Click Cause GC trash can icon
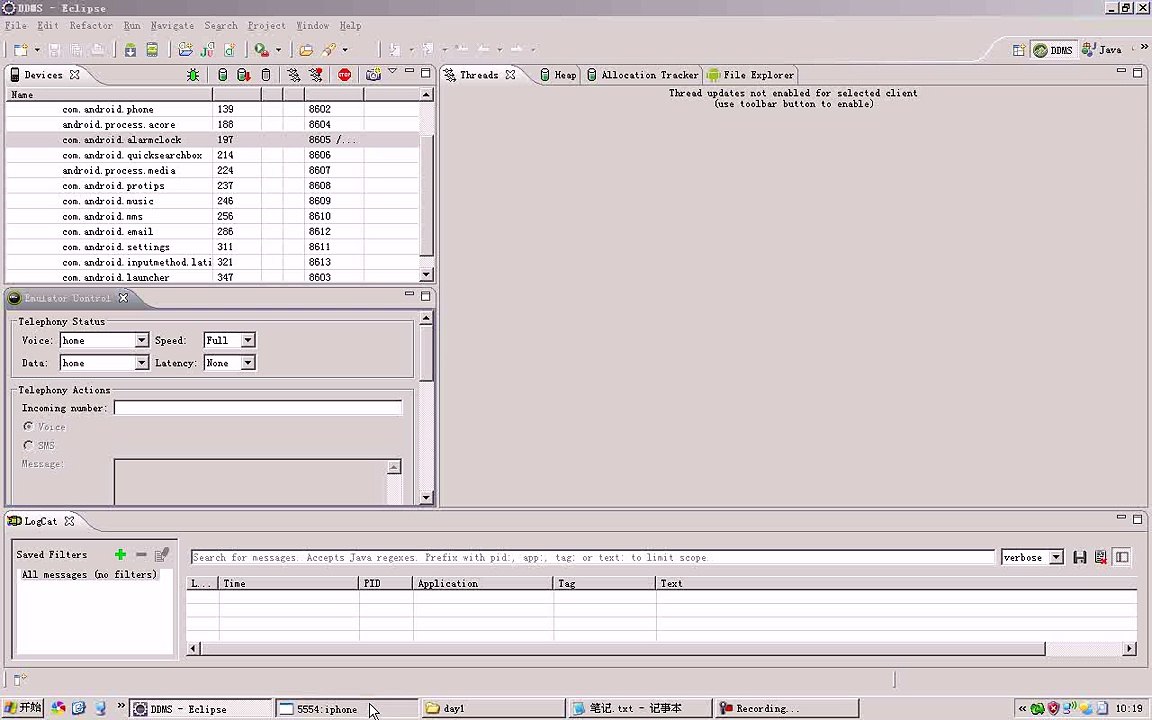This screenshot has height=720, width=1152. [x=266, y=74]
